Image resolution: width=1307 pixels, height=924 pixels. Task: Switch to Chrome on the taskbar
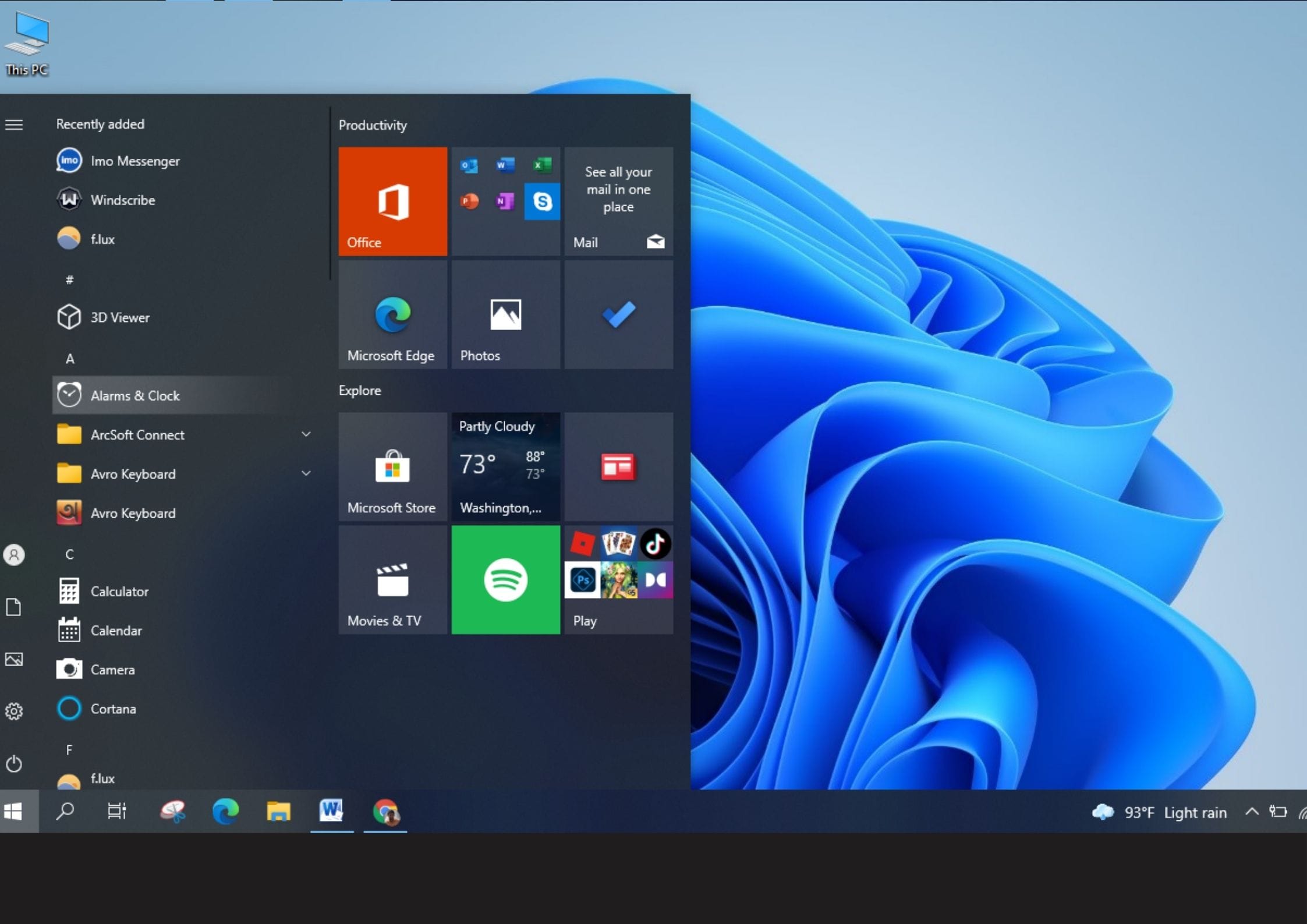pos(385,811)
